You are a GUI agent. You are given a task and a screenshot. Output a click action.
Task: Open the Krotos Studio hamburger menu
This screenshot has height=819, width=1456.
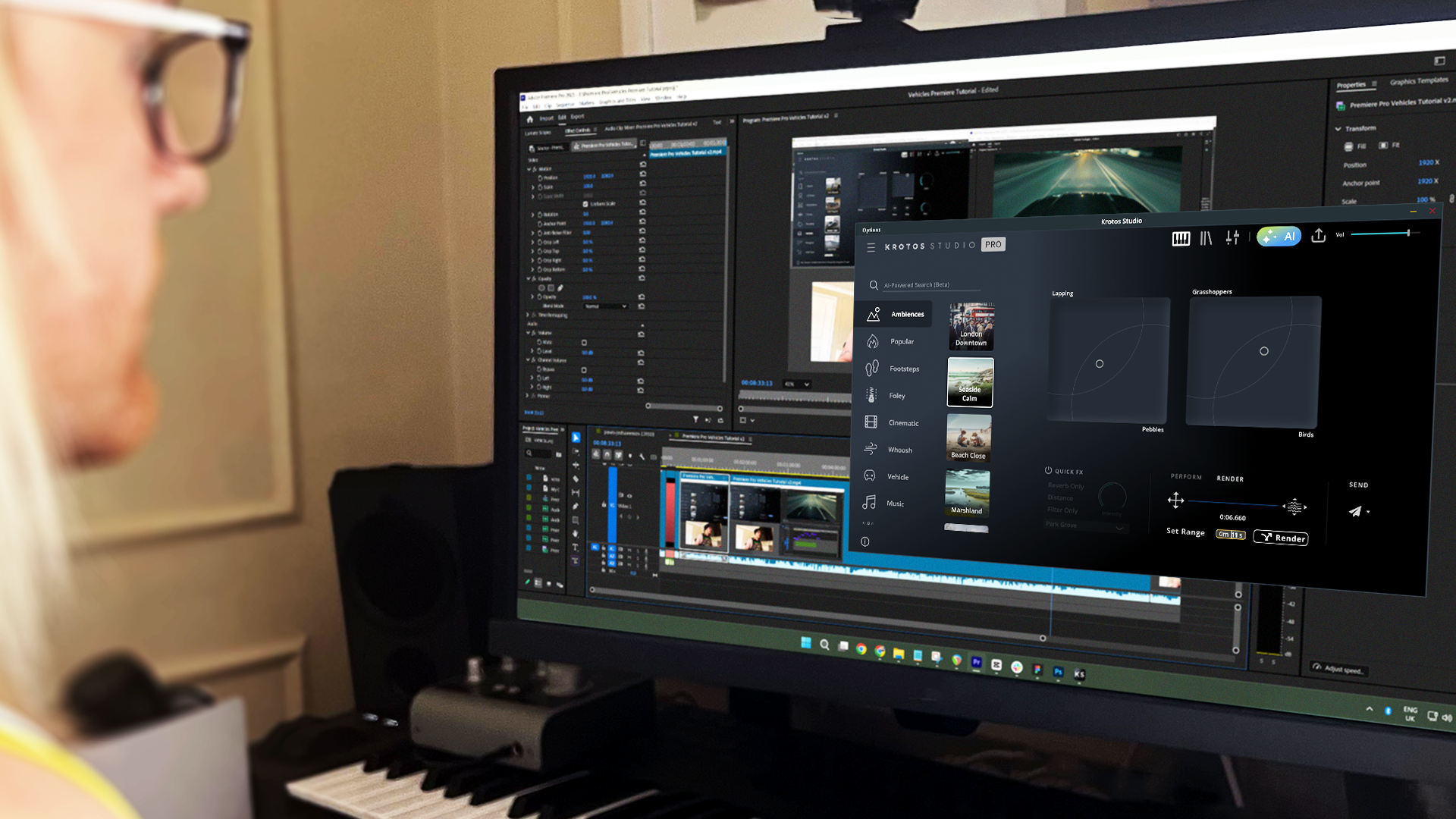point(871,247)
